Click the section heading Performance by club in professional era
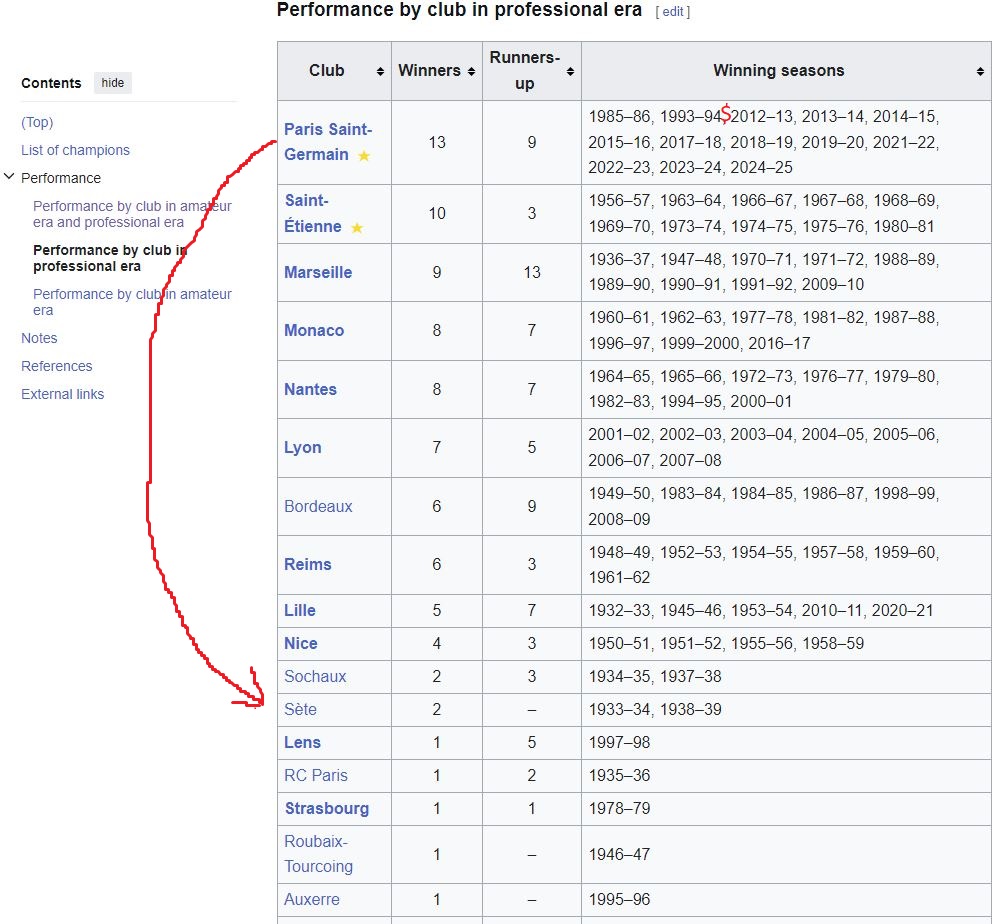 [x=459, y=10]
